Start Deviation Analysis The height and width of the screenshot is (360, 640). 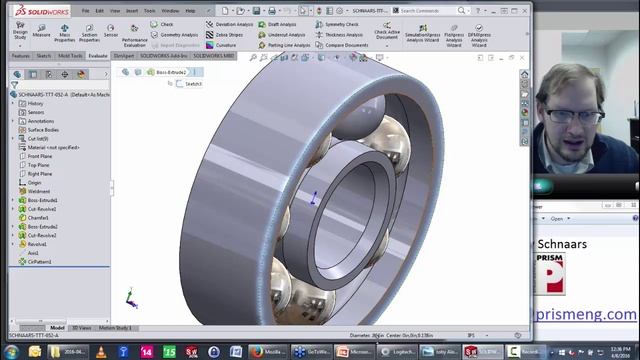tap(229, 24)
